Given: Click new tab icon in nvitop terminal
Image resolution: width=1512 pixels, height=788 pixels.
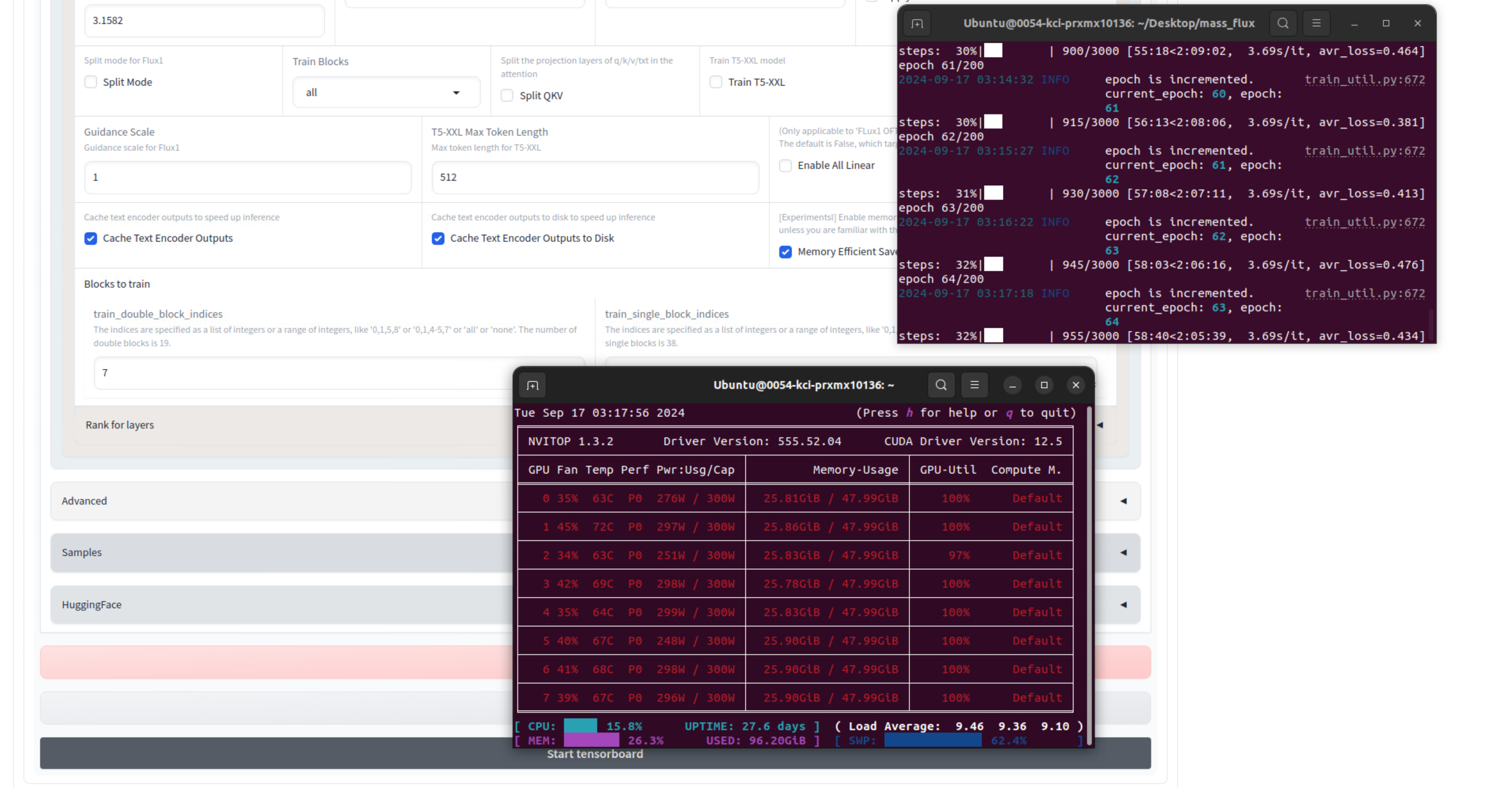Looking at the screenshot, I should (x=532, y=385).
